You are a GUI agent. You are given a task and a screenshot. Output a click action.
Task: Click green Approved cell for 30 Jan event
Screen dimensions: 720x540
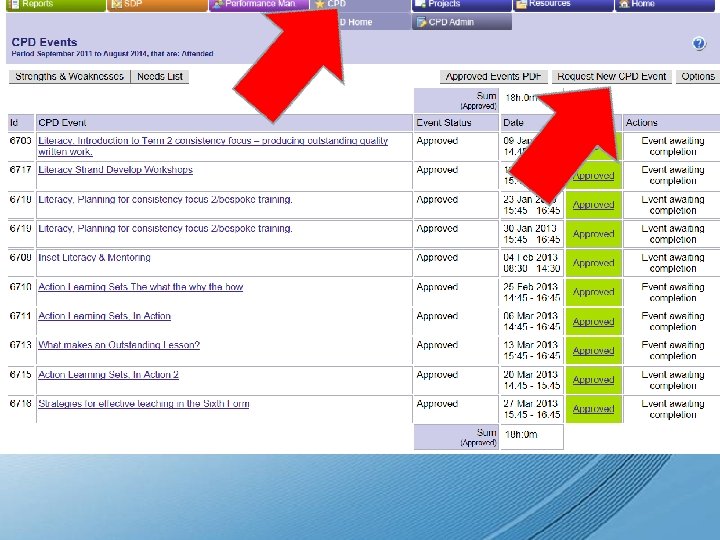(594, 234)
